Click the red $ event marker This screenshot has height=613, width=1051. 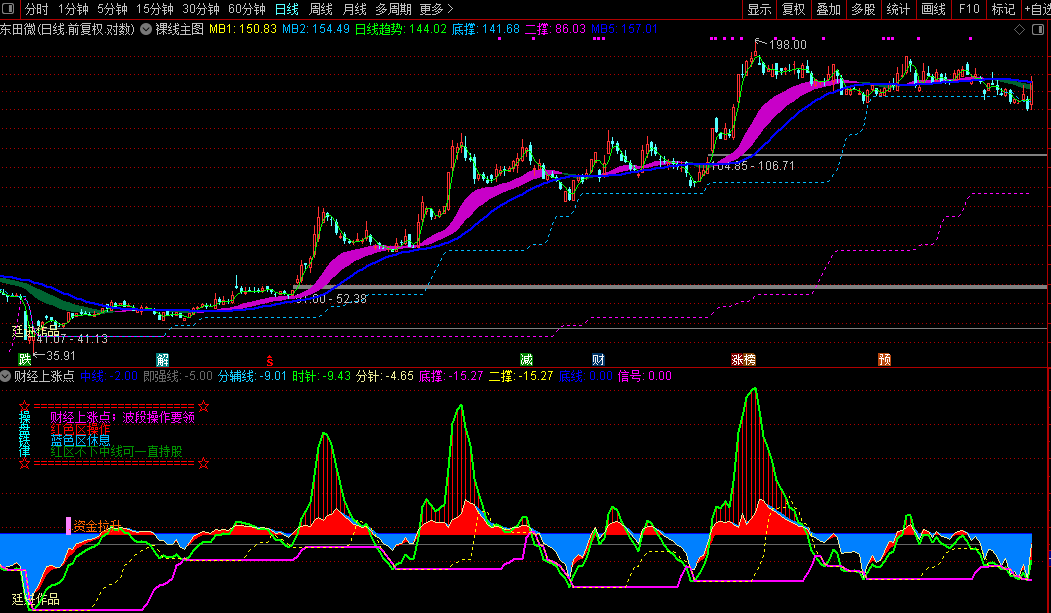coord(269,361)
